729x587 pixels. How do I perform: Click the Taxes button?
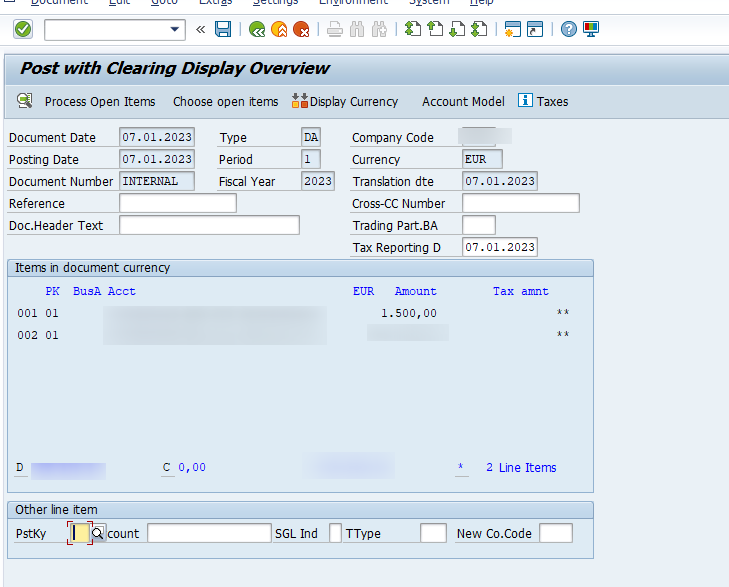[543, 101]
